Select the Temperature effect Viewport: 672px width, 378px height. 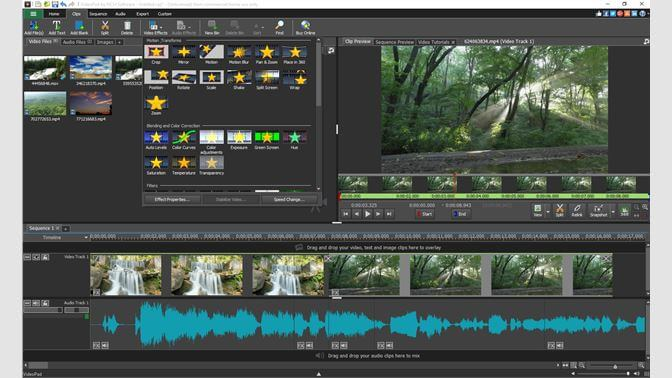coord(184,166)
